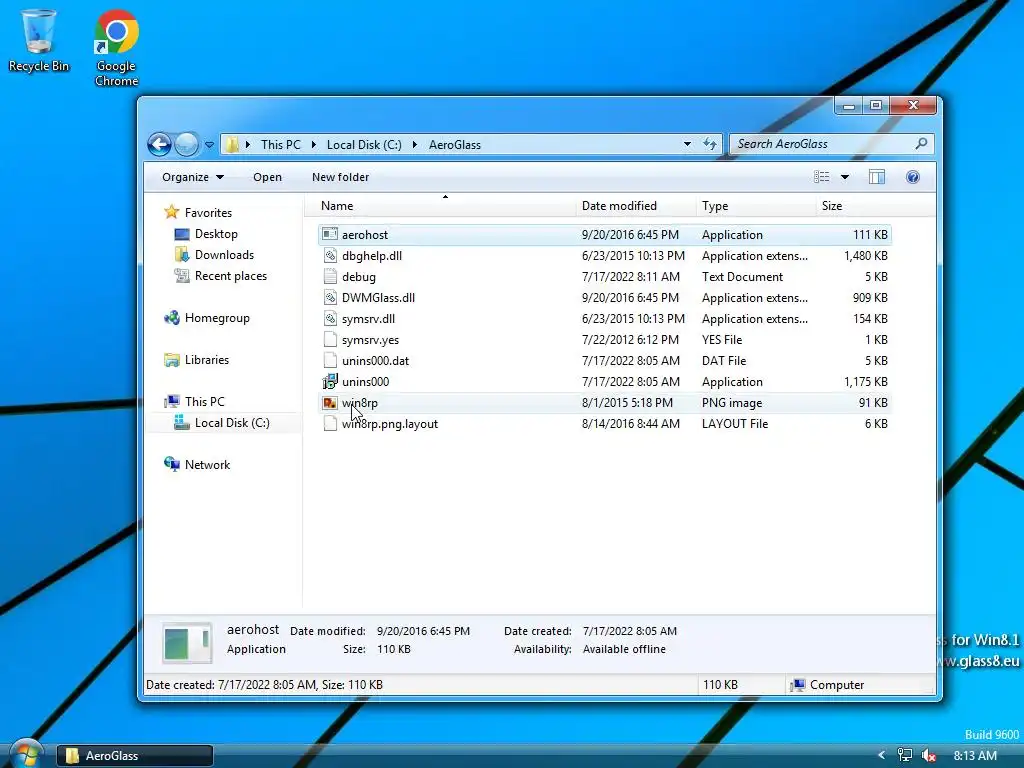
Task: Open the network tray icon
Action: [904, 755]
